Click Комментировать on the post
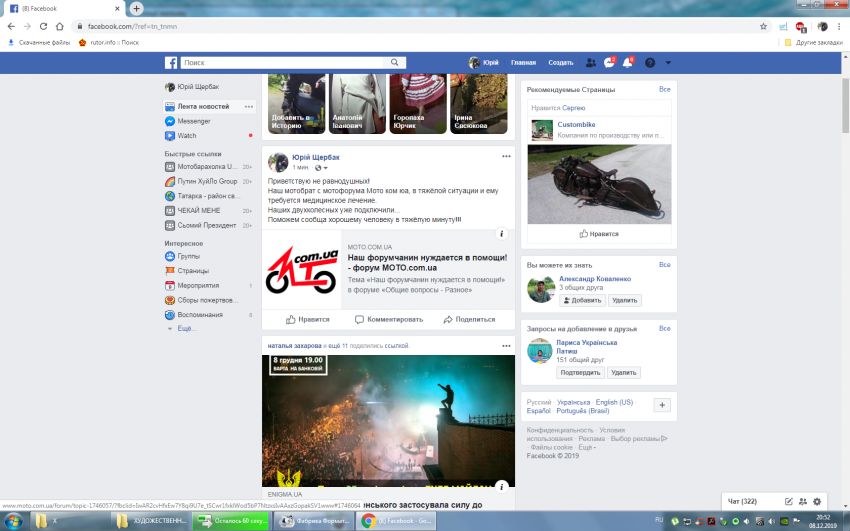 point(389,320)
